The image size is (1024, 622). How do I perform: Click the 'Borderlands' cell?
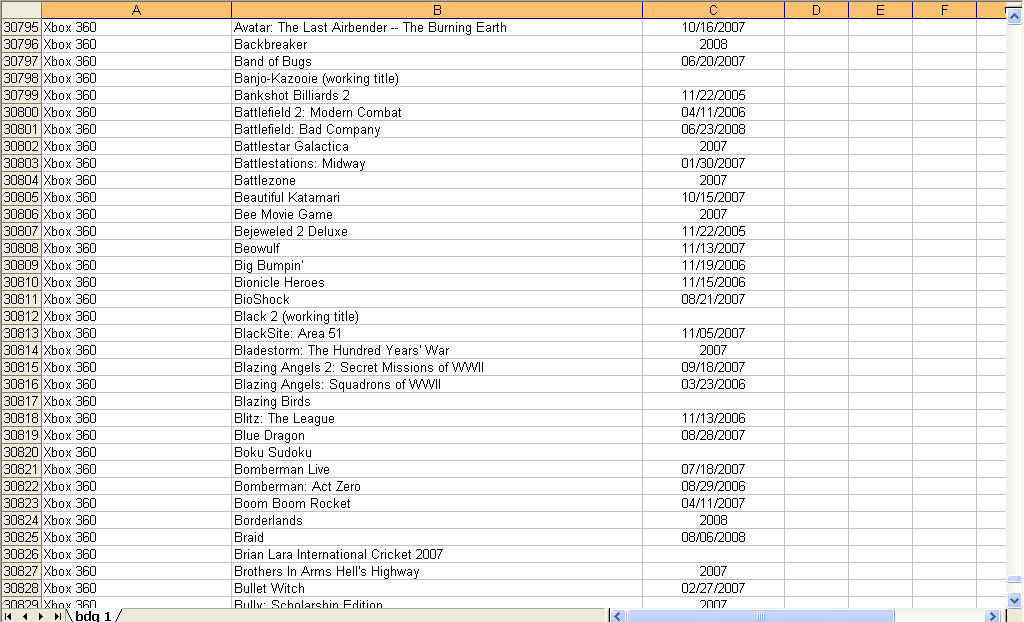coord(437,520)
